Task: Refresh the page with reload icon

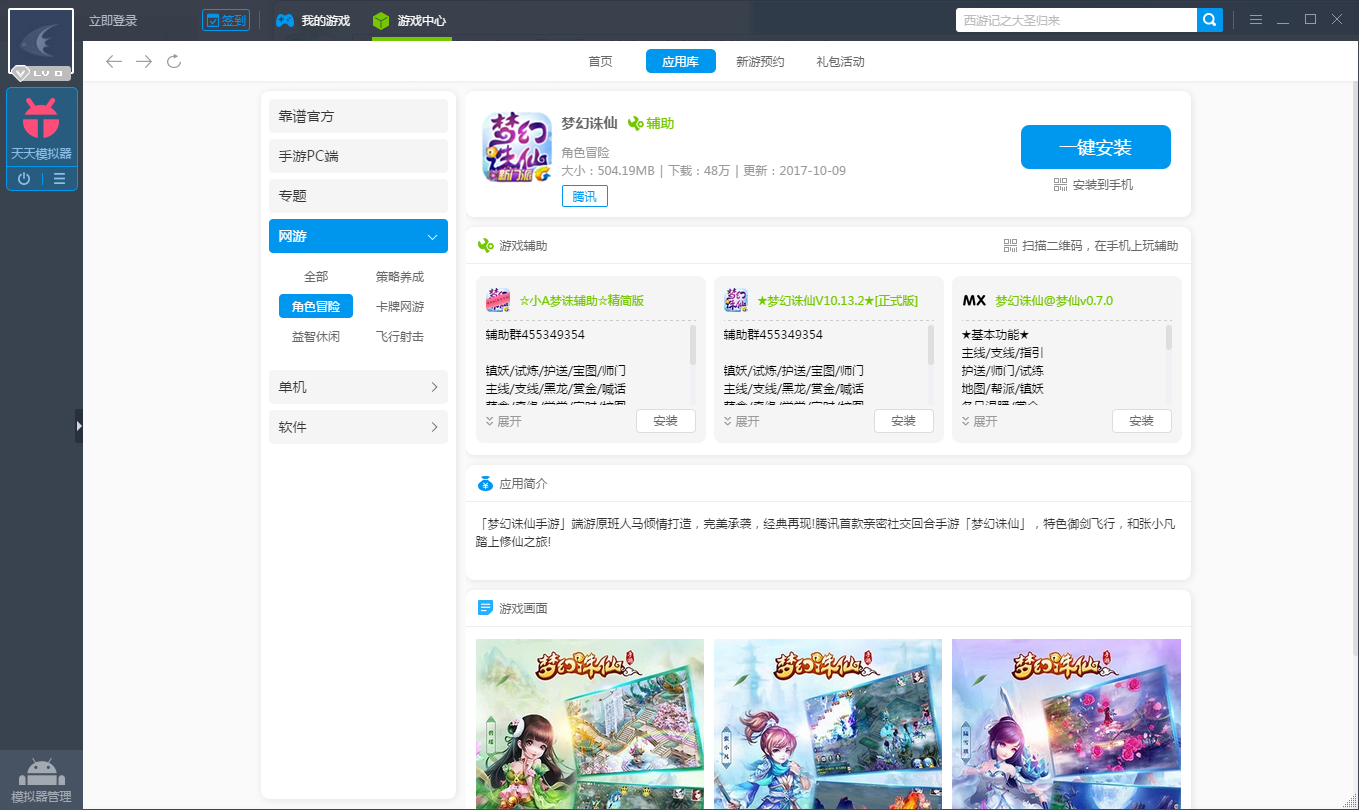Action: click(x=174, y=62)
